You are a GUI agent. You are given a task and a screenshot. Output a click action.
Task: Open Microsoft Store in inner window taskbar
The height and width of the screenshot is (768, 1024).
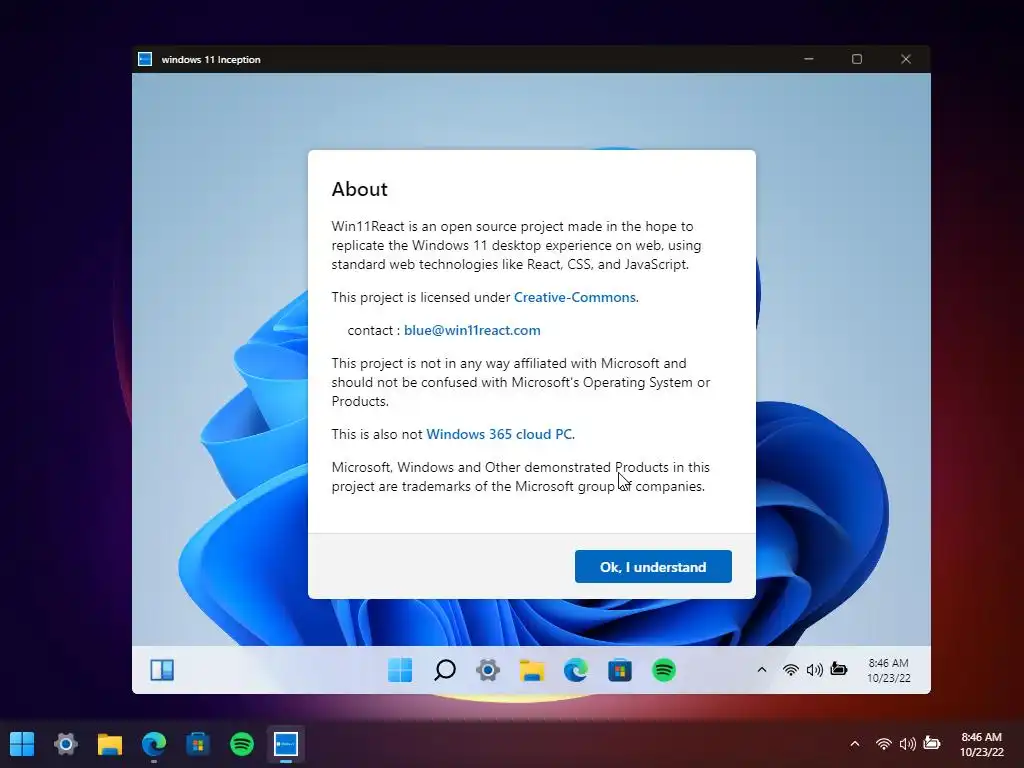(620, 670)
